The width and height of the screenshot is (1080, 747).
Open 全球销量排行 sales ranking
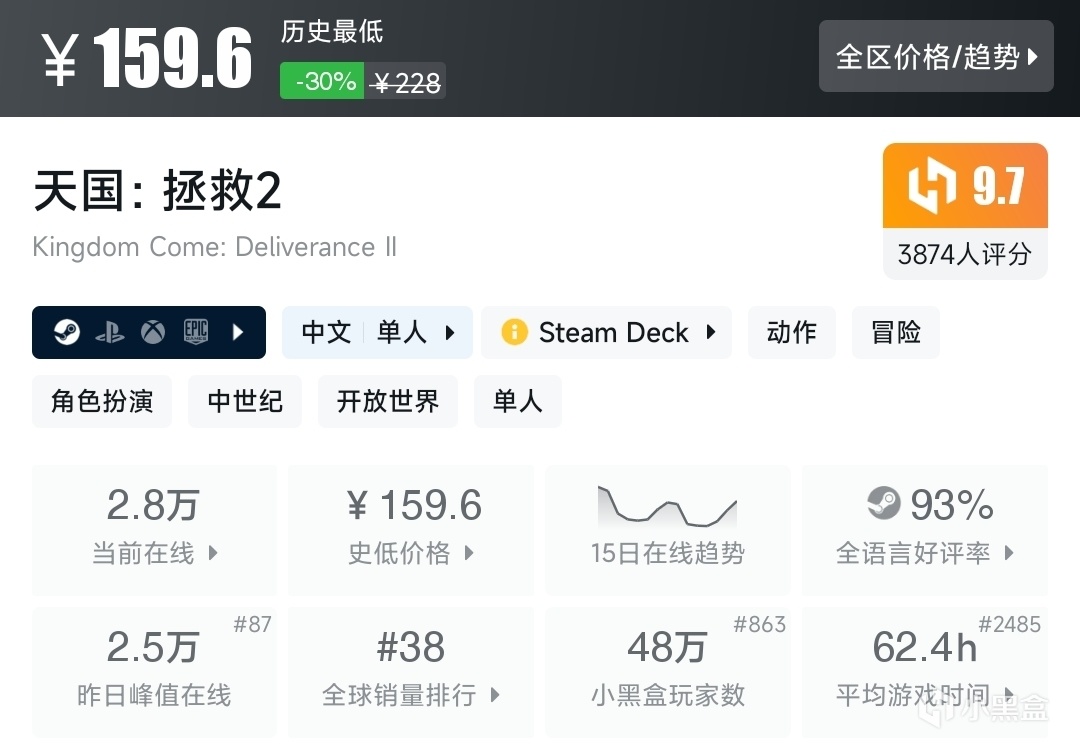click(411, 672)
